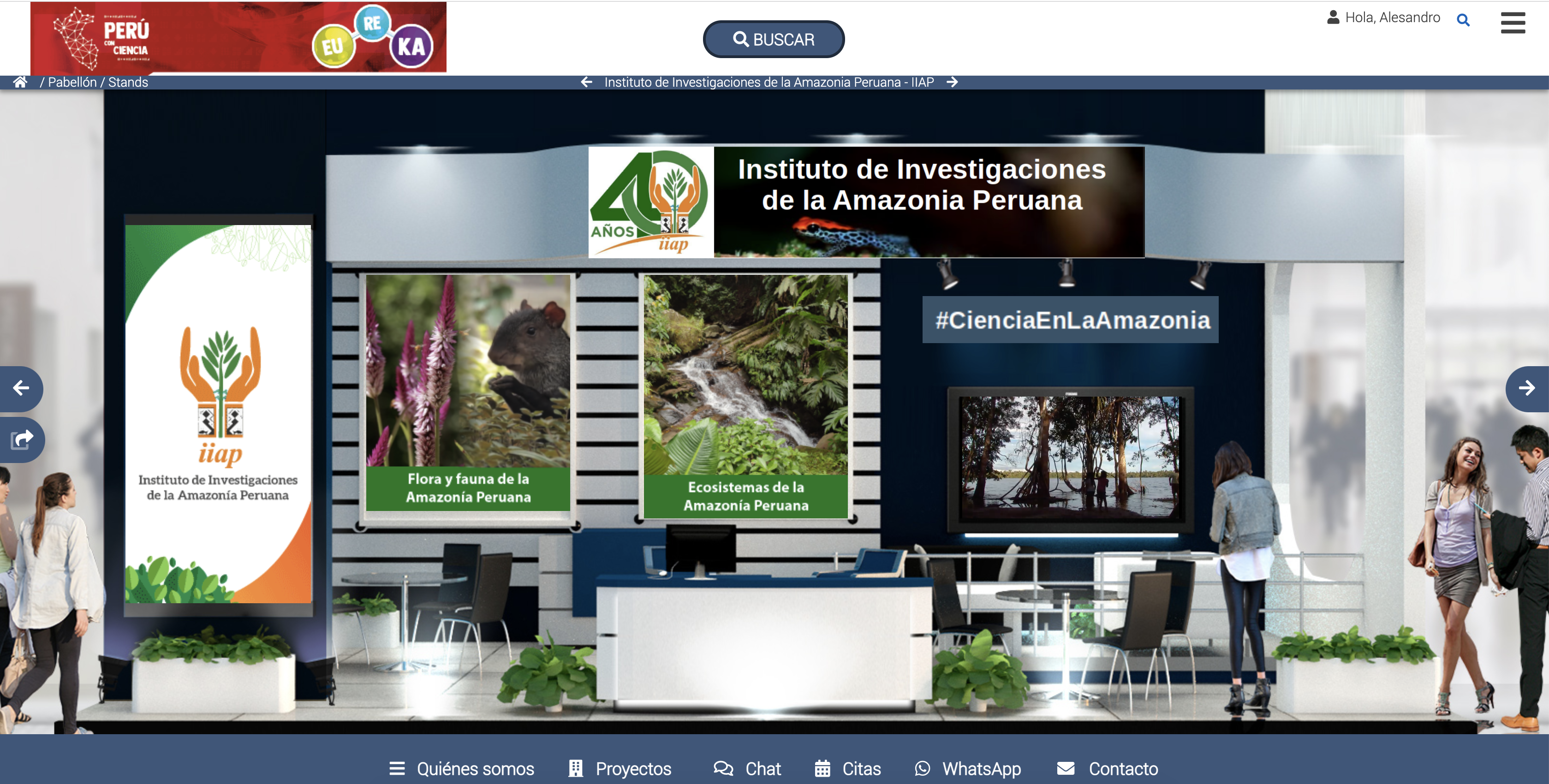Go to next stand using breadcrumb right arrow
This screenshot has height=784, width=1549.
coord(952,82)
